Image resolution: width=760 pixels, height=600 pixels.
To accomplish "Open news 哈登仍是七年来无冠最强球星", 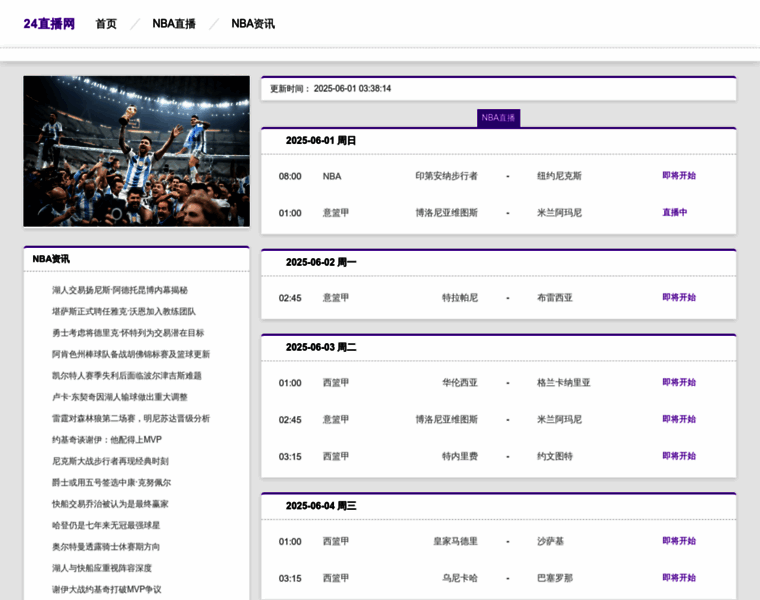I will (x=106, y=525).
